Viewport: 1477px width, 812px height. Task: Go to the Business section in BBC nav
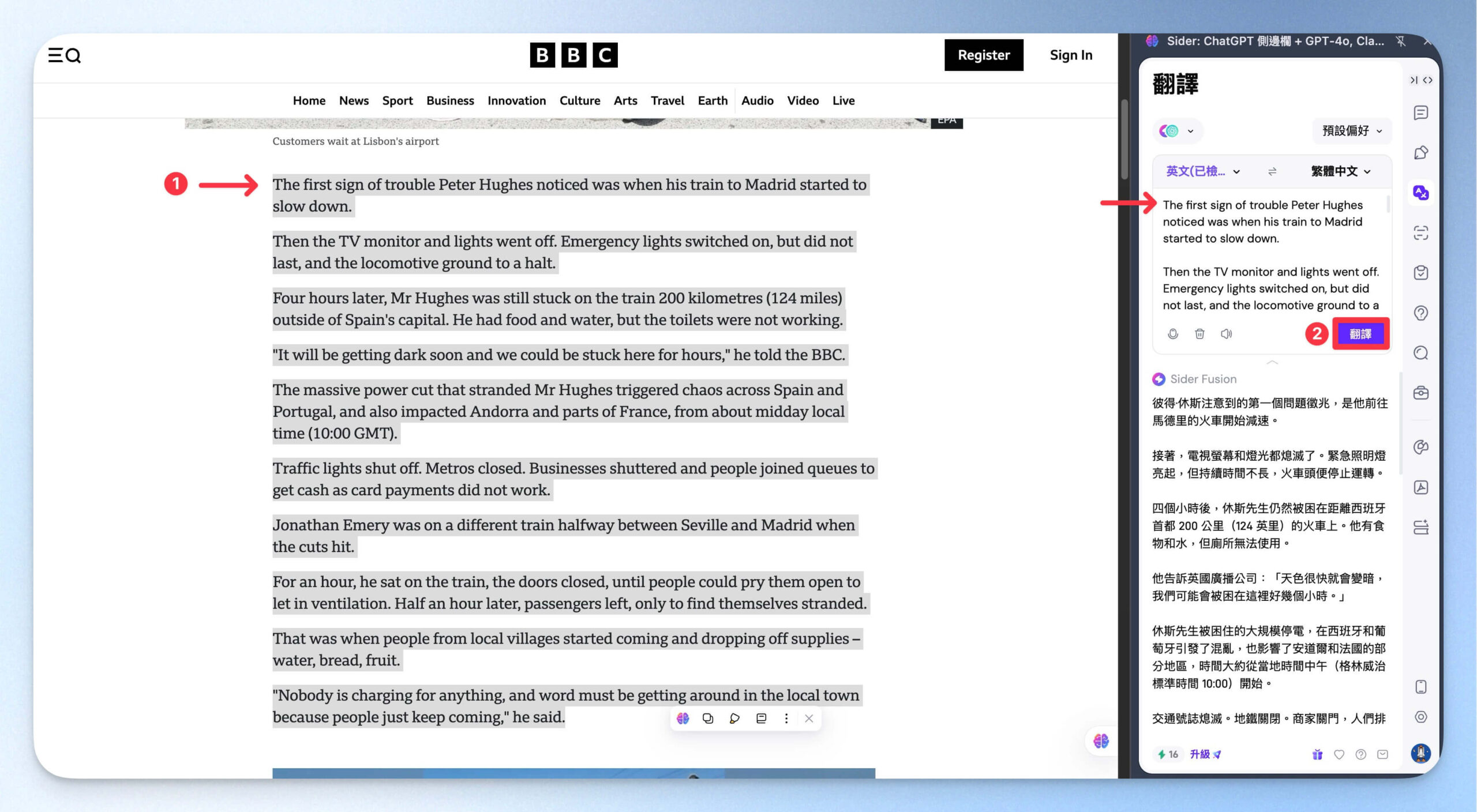[450, 100]
